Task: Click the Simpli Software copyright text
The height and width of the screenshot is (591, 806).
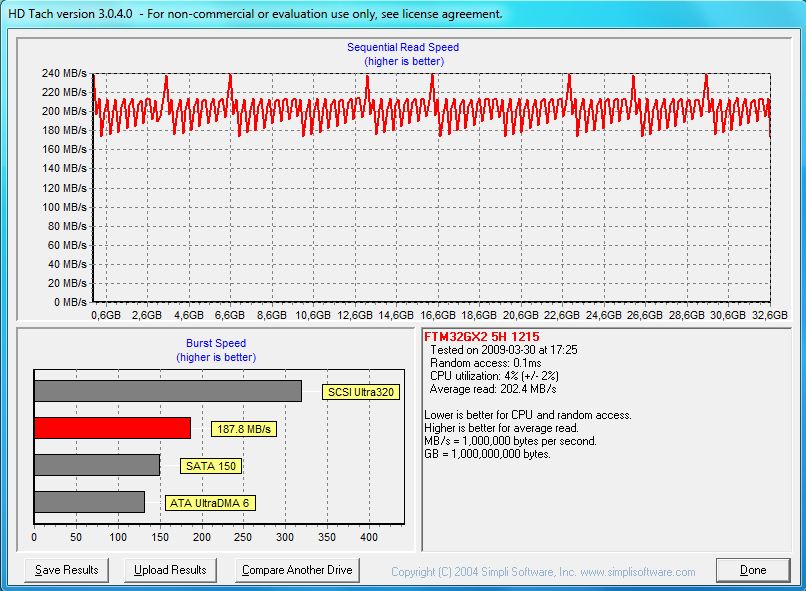Action: (543, 572)
